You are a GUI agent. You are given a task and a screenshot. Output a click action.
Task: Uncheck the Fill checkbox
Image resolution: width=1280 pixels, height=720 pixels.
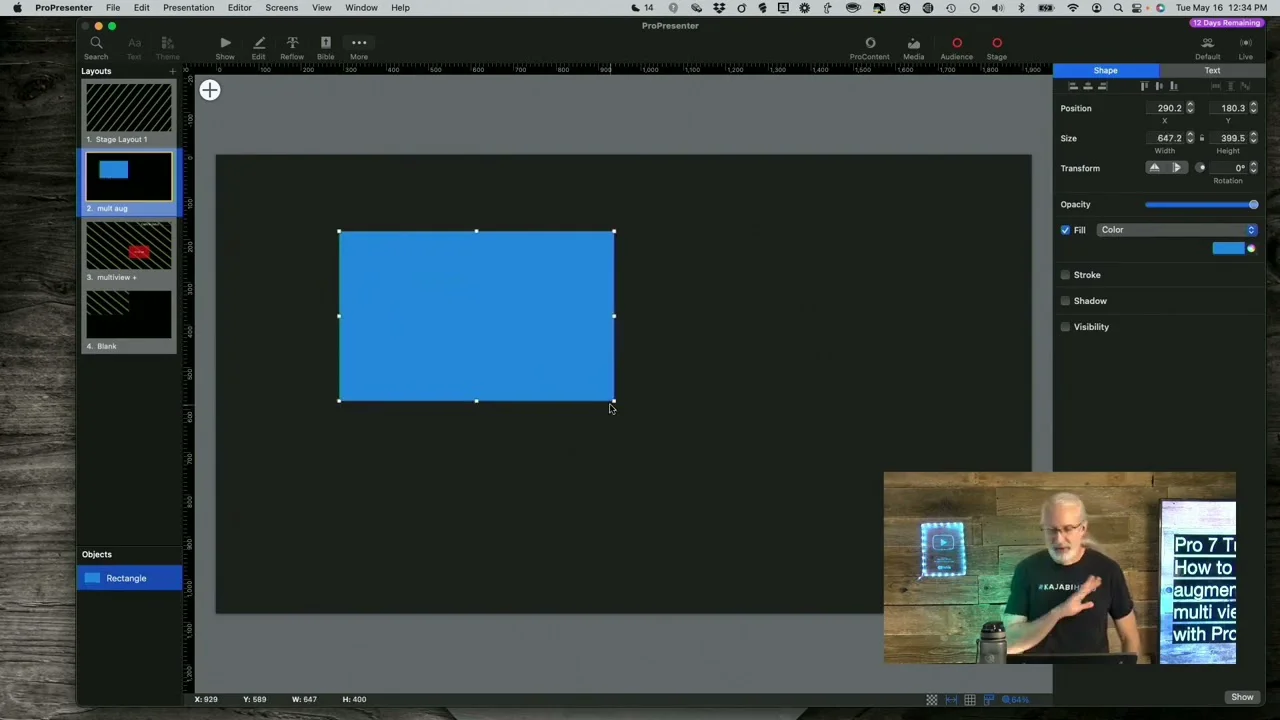(x=1065, y=230)
